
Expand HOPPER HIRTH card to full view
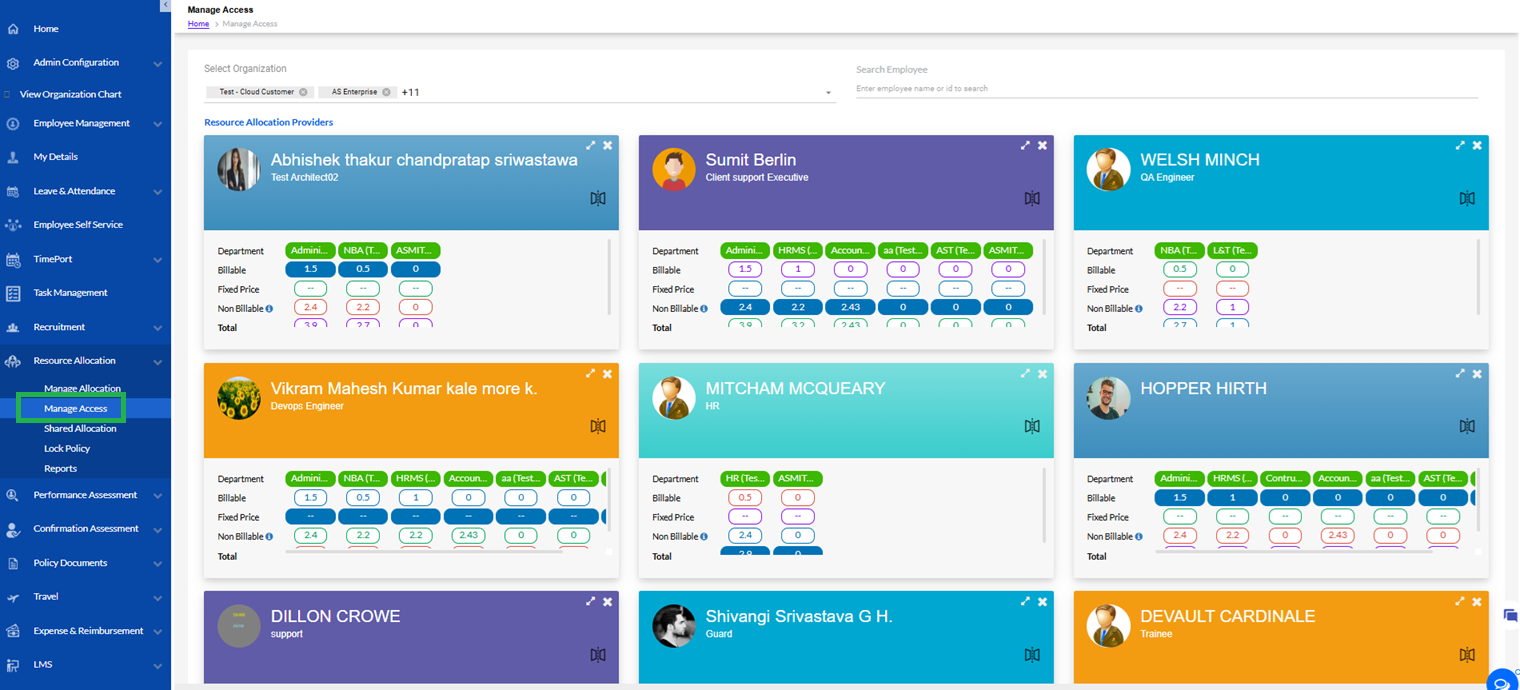1460,374
